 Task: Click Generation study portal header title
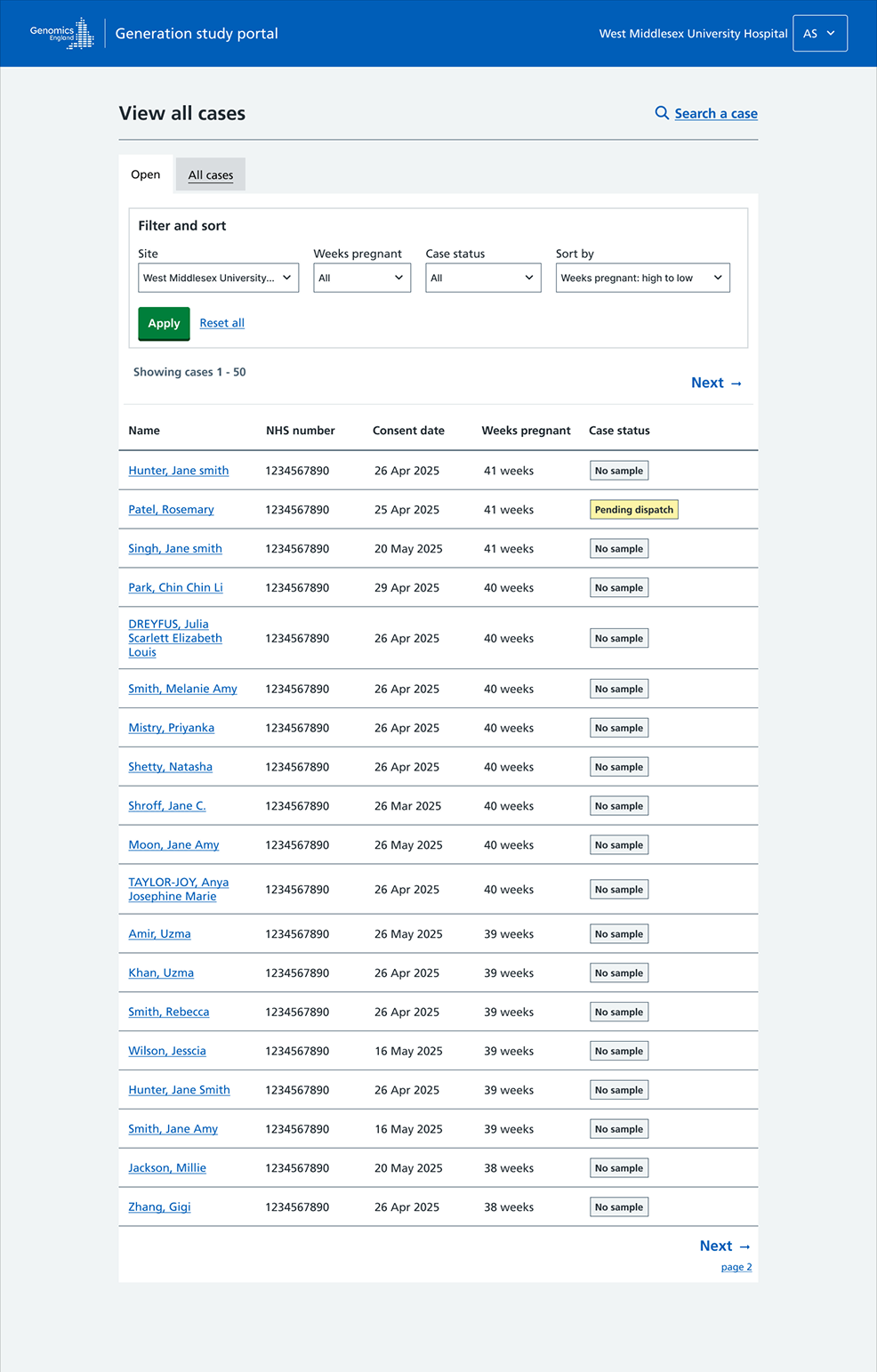(197, 34)
